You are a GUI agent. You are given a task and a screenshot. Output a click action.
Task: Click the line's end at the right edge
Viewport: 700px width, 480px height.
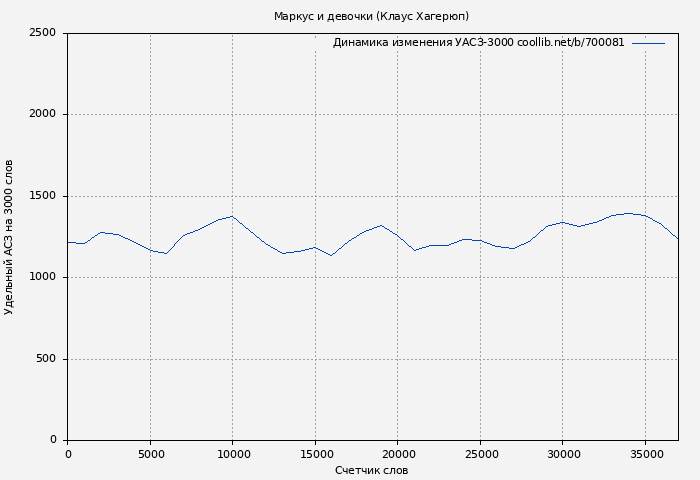click(x=677, y=238)
